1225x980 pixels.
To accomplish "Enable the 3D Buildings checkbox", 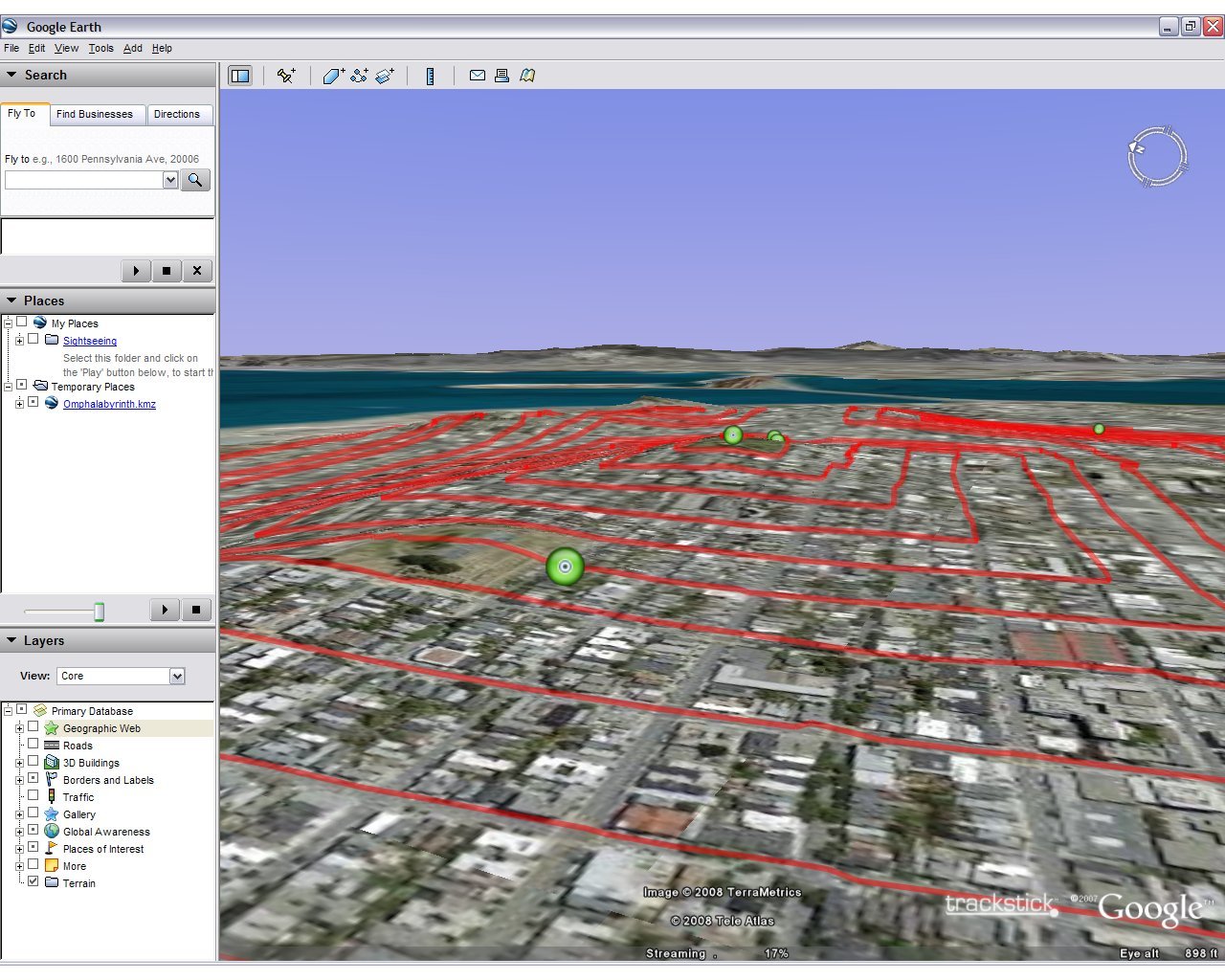I will [33, 762].
